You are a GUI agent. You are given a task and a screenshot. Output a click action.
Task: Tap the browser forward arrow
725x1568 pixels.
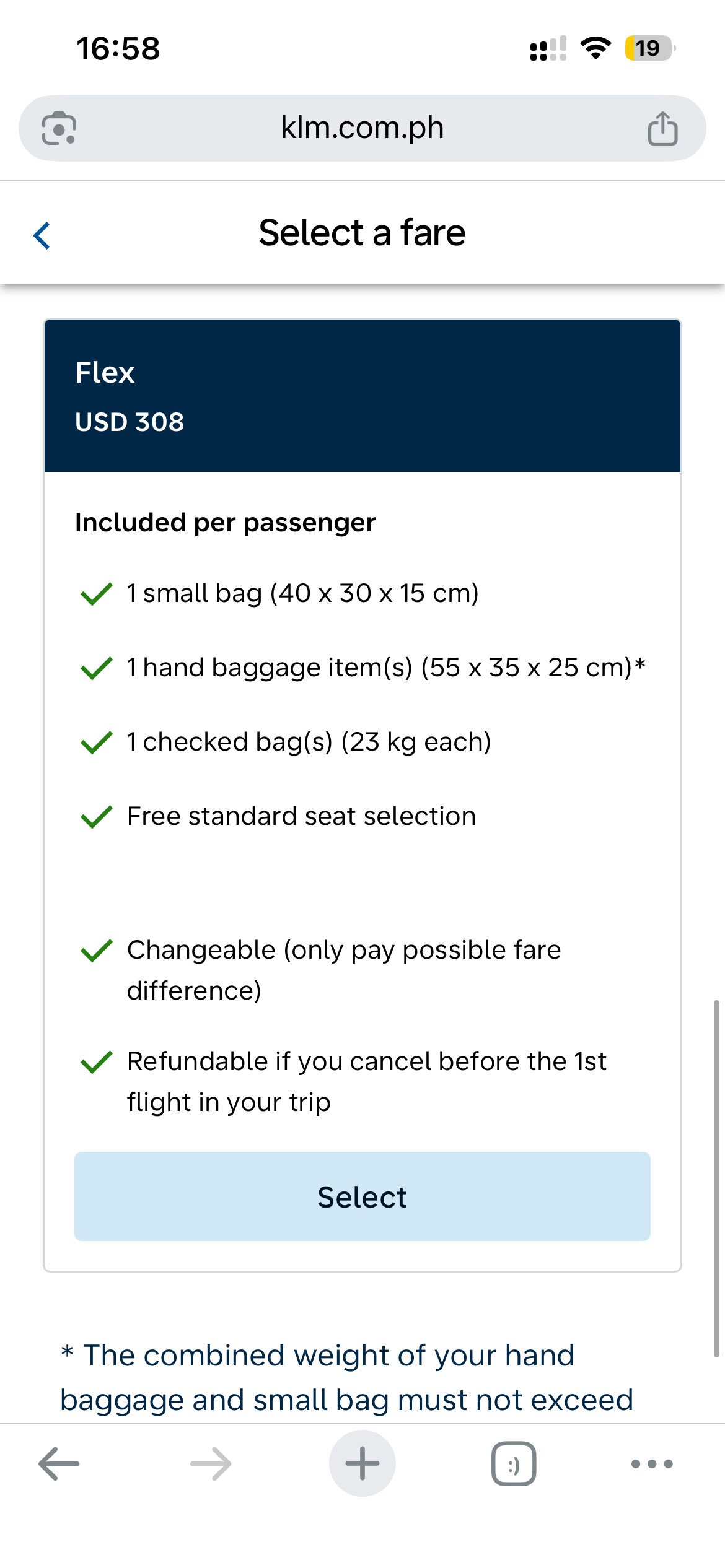tap(211, 1464)
